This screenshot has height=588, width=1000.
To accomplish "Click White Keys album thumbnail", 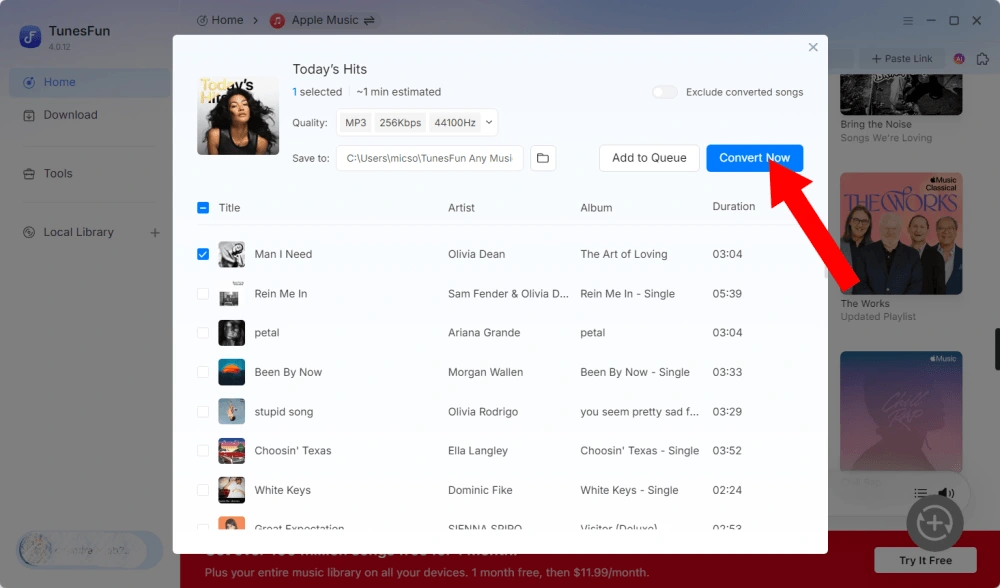I will pos(232,490).
